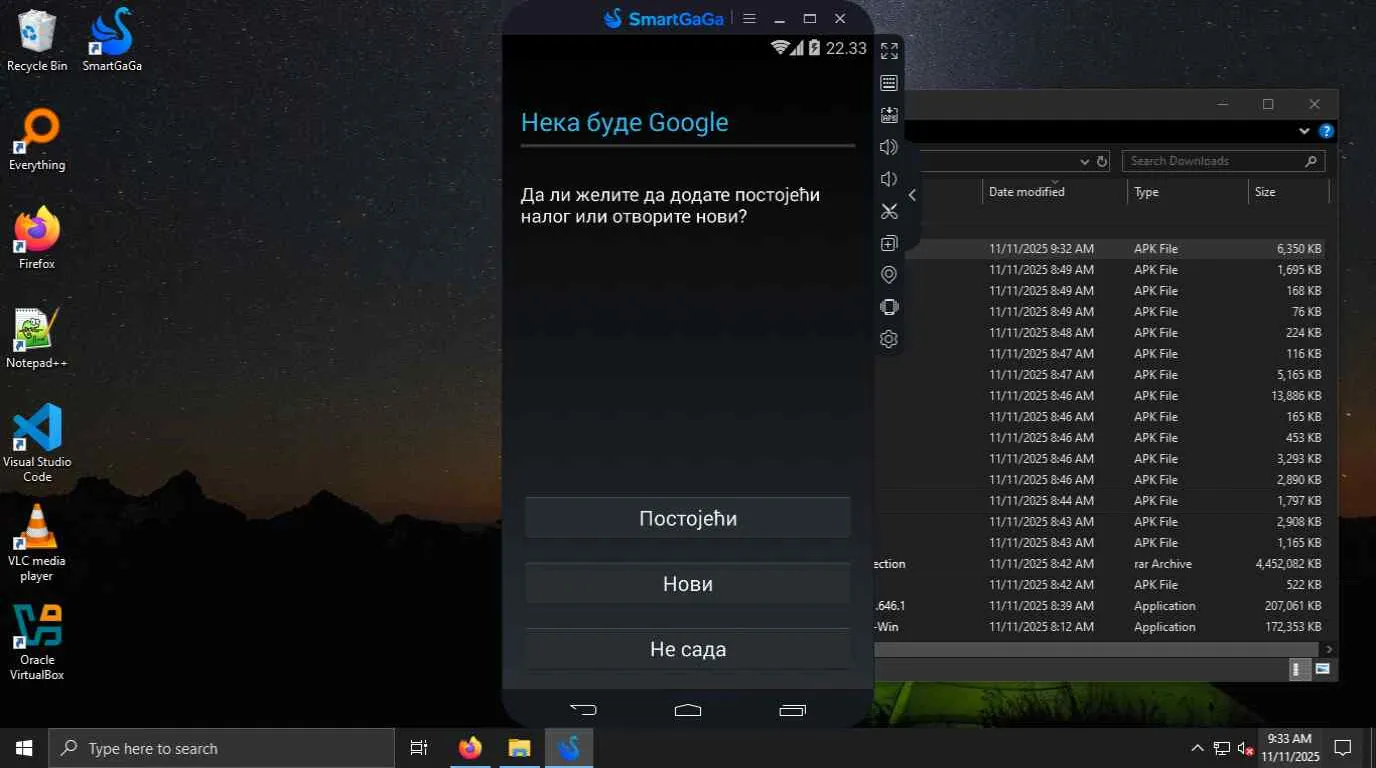Click the File Explorer horizontal scrollbar

[1096, 649]
